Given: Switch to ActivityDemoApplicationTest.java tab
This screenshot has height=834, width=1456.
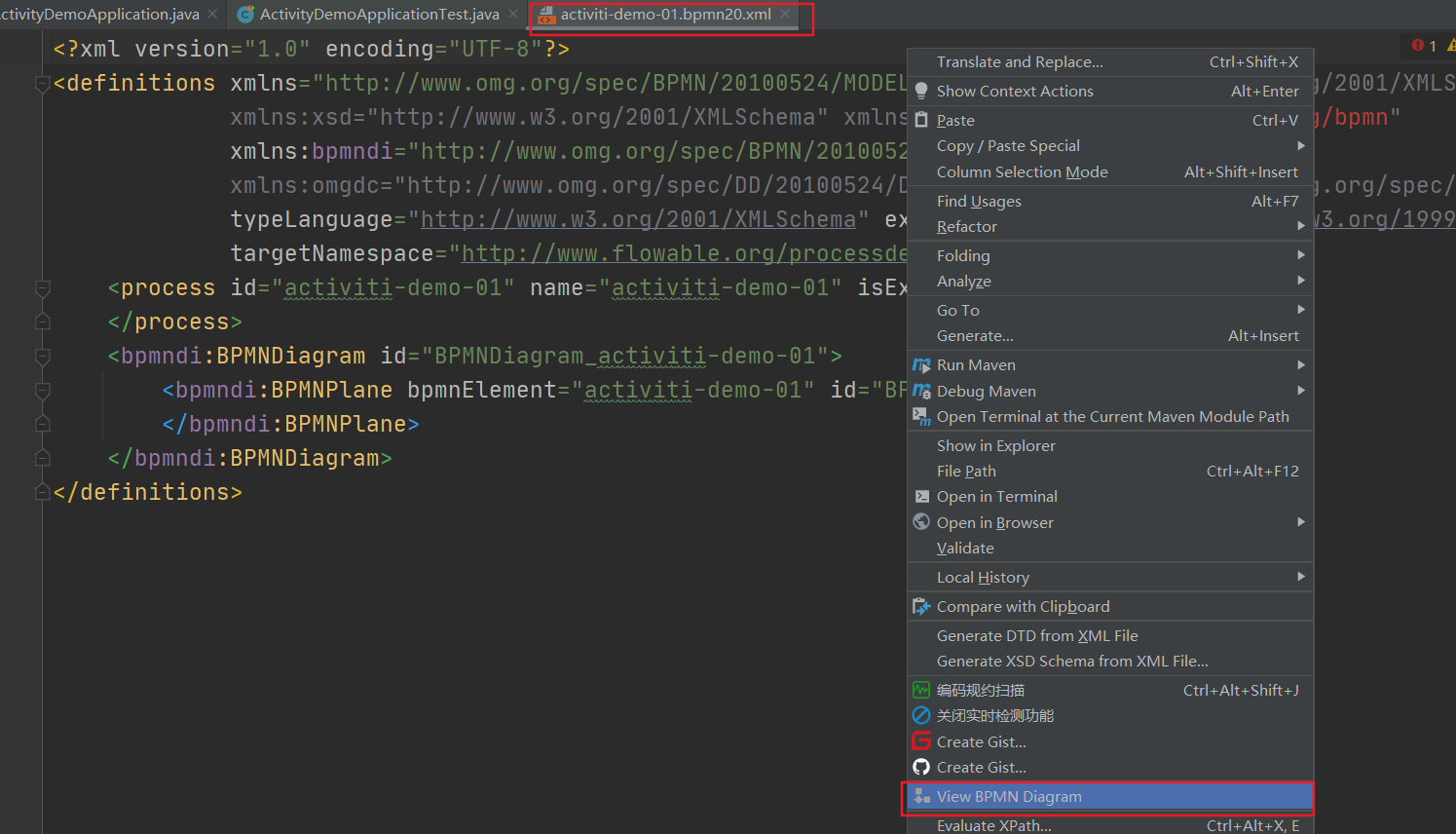Looking at the screenshot, I should click(x=379, y=14).
